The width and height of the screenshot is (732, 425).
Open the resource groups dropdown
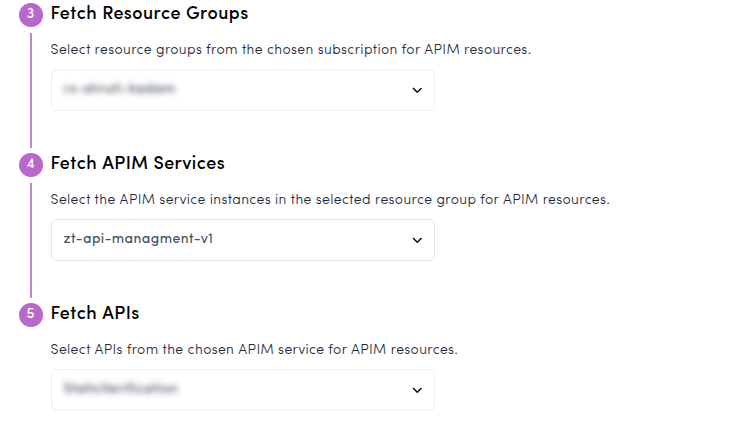point(242,90)
